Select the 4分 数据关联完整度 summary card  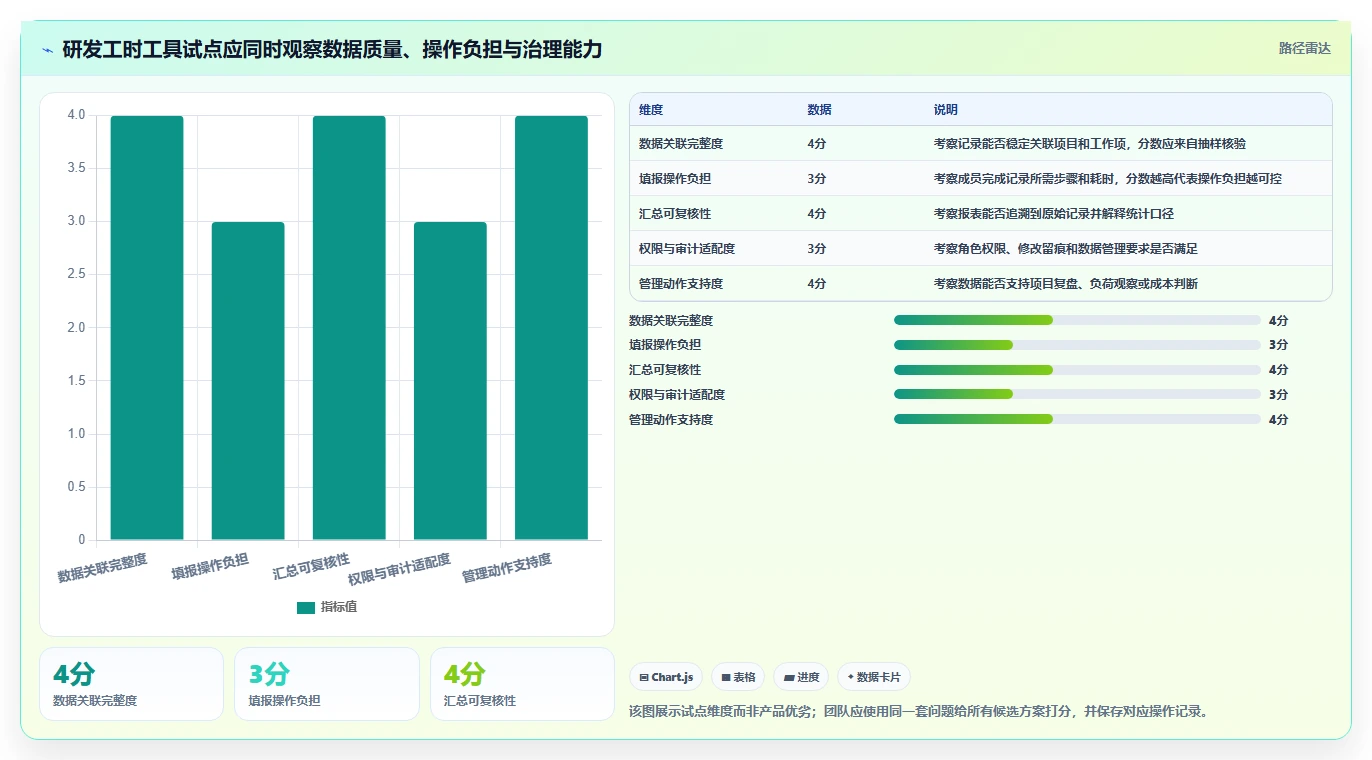point(131,684)
